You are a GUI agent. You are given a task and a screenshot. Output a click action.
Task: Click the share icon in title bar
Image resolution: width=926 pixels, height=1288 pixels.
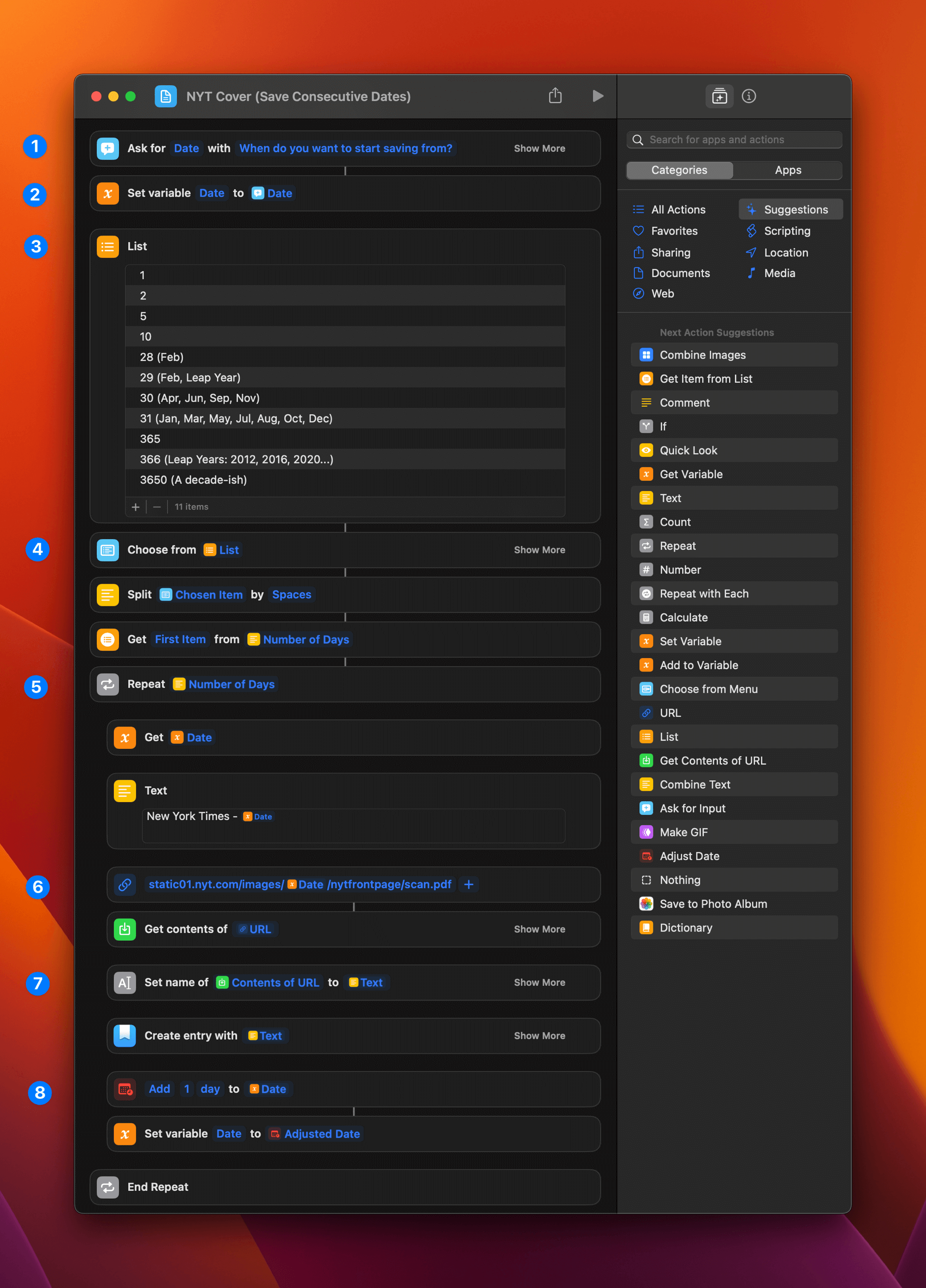click(x=555, y=96)
